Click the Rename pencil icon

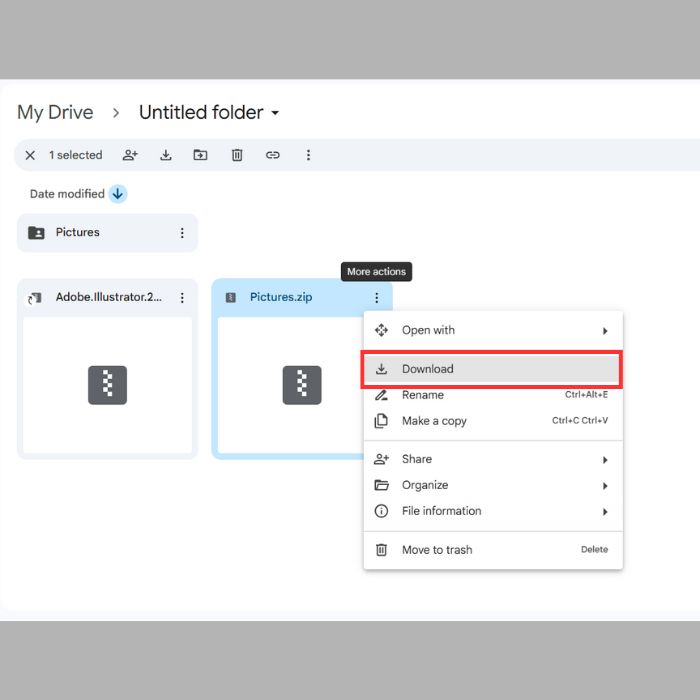point(381,395)
